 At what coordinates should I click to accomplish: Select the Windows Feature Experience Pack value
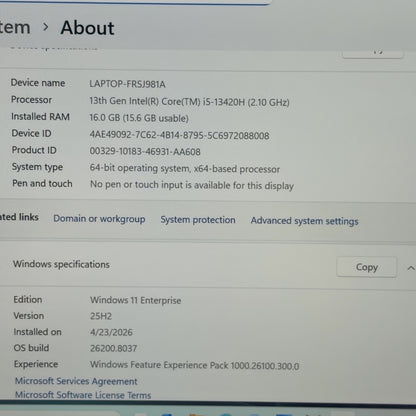click(195, 365)
